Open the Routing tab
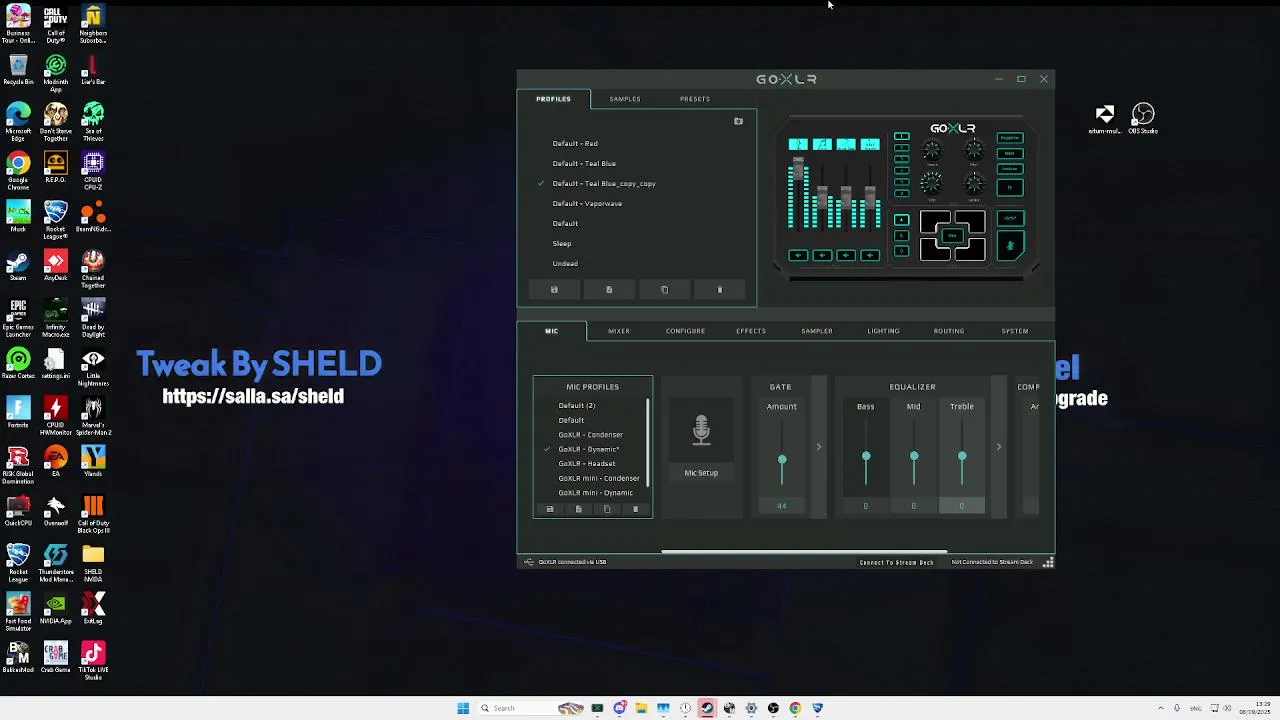The width and height of the screenshot is (1280, 720). [949, 331]
